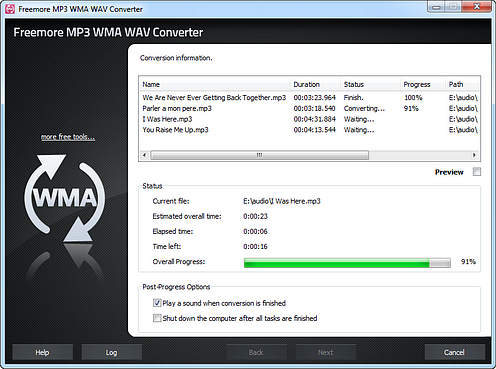The width and height of the screenshot is (496, 369).
Task: Select the I Was Here.mp3 list row
Action: 310,119
